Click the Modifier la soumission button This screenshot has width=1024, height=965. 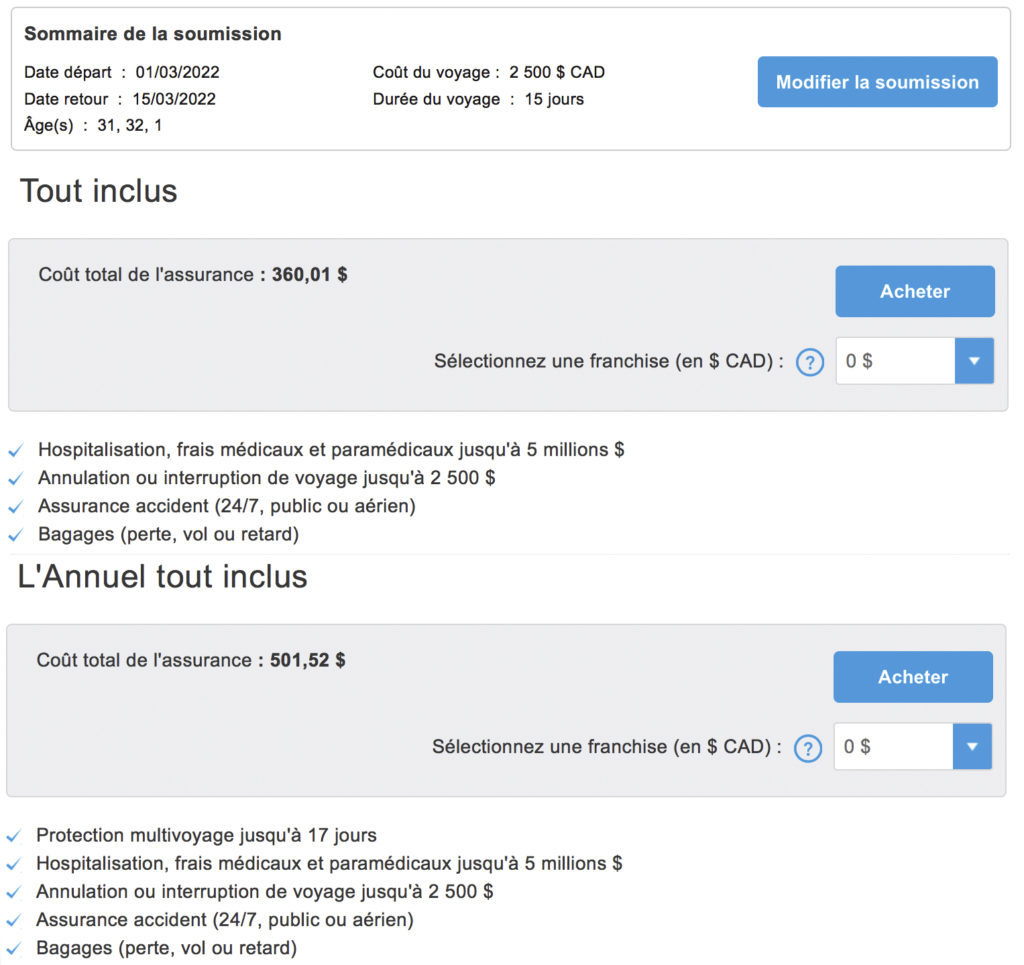tap(877, 82)
